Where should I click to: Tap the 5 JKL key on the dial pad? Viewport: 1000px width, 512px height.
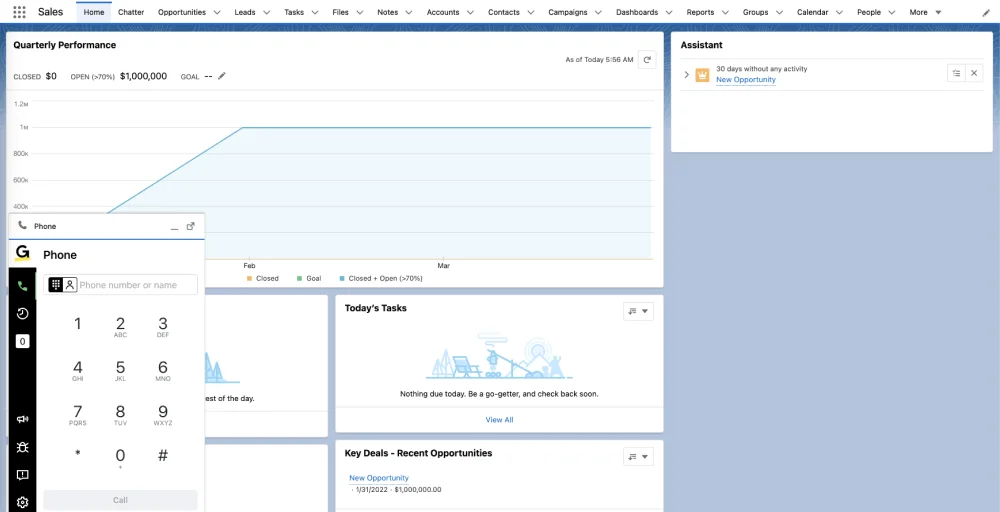point(120,371)
